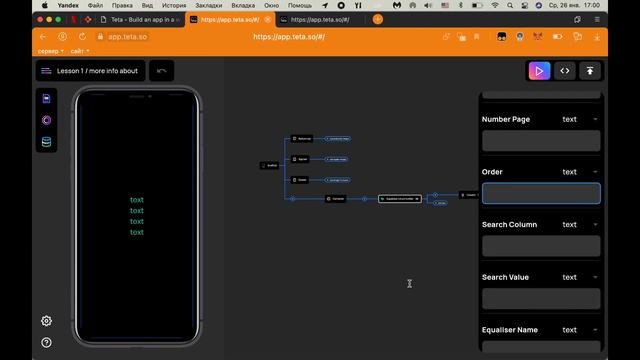Go back with browser back arrow
This screenshot has width=640, height=360.
pos(43,37)
